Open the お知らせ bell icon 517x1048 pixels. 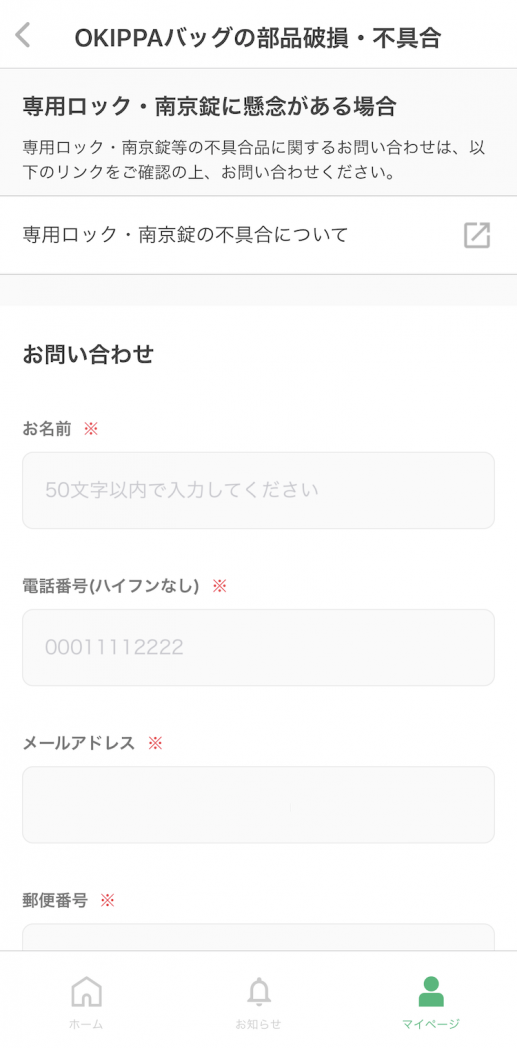pos(258,992)
